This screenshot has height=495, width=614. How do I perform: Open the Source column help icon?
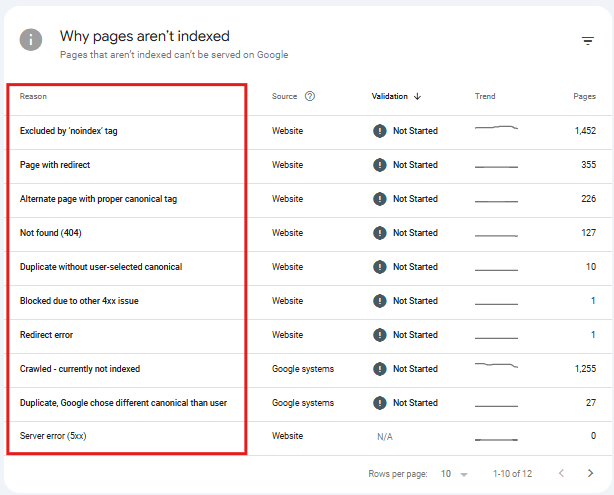(310, 96)
